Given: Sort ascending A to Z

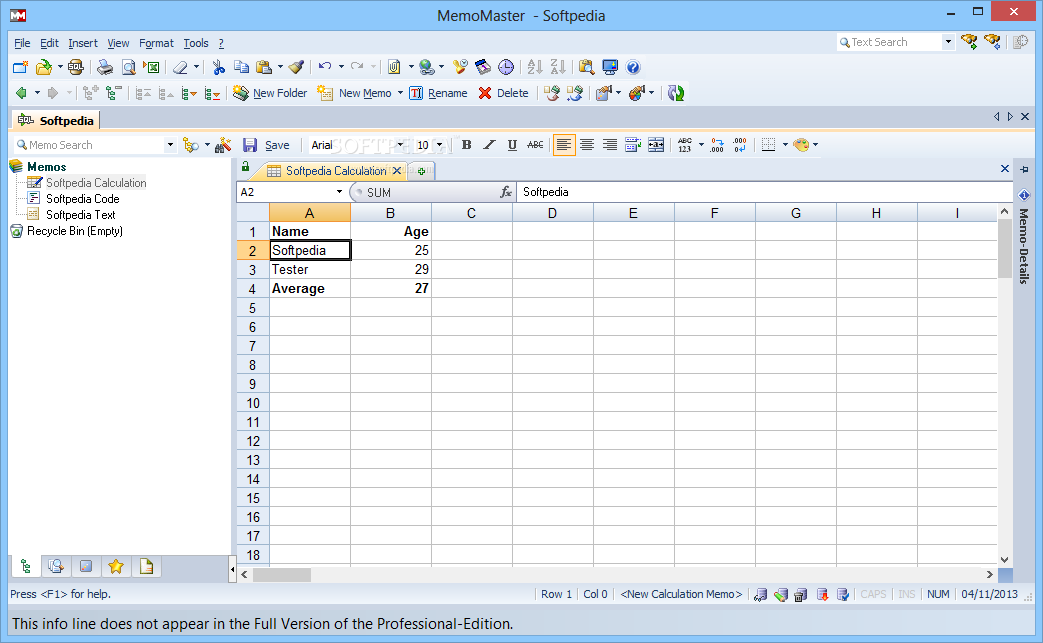Looking at the screenshot, I should tap(535, 67).
